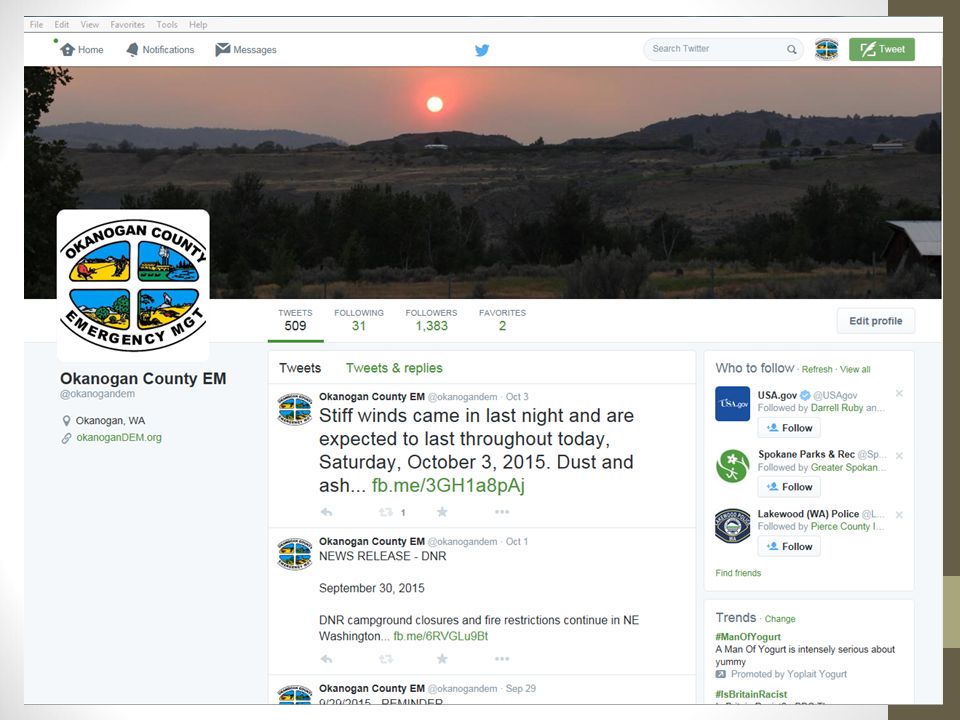
Task: Open the USA.gov profile avatar
Action: (x=732, y=403)
